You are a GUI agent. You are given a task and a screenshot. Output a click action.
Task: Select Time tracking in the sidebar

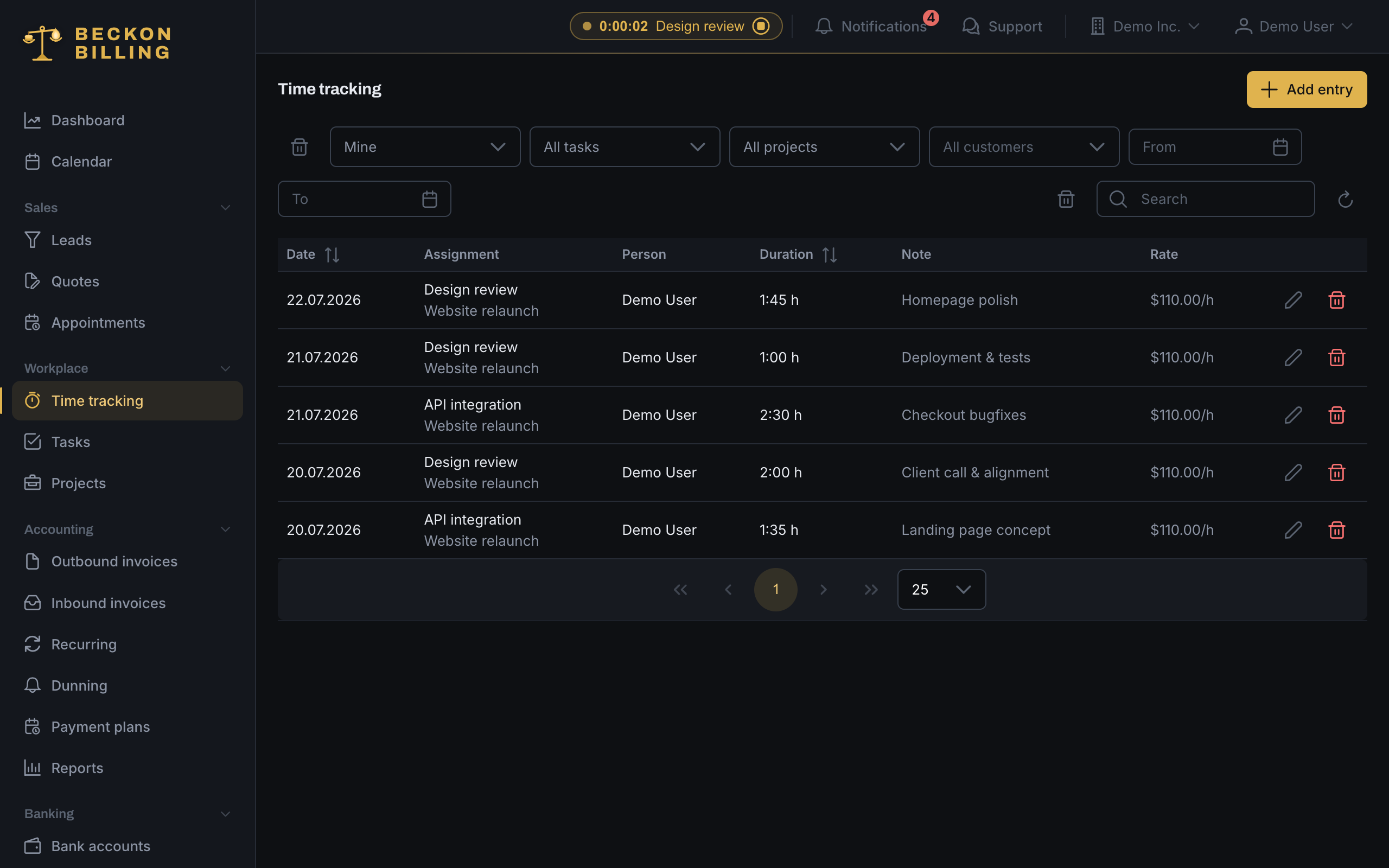click(x=128, y=401)
